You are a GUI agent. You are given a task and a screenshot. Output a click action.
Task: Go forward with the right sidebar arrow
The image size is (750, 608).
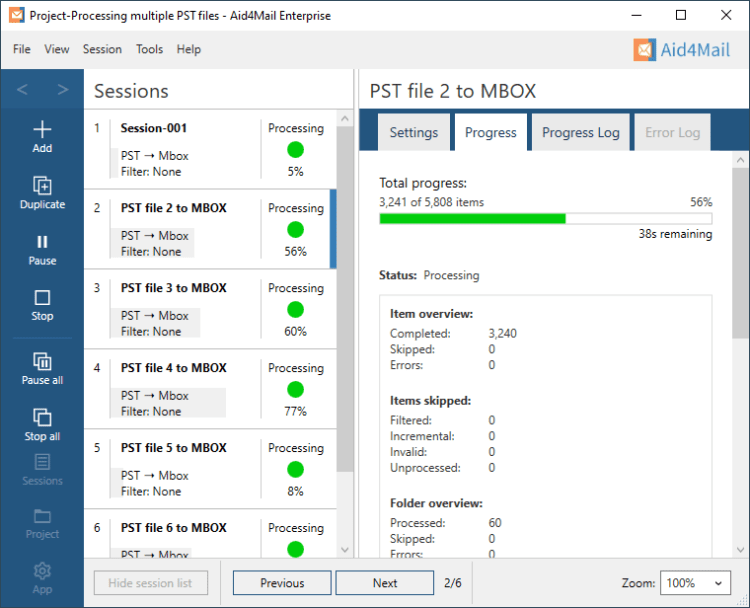pyautogui.click(x=63, y=89)
